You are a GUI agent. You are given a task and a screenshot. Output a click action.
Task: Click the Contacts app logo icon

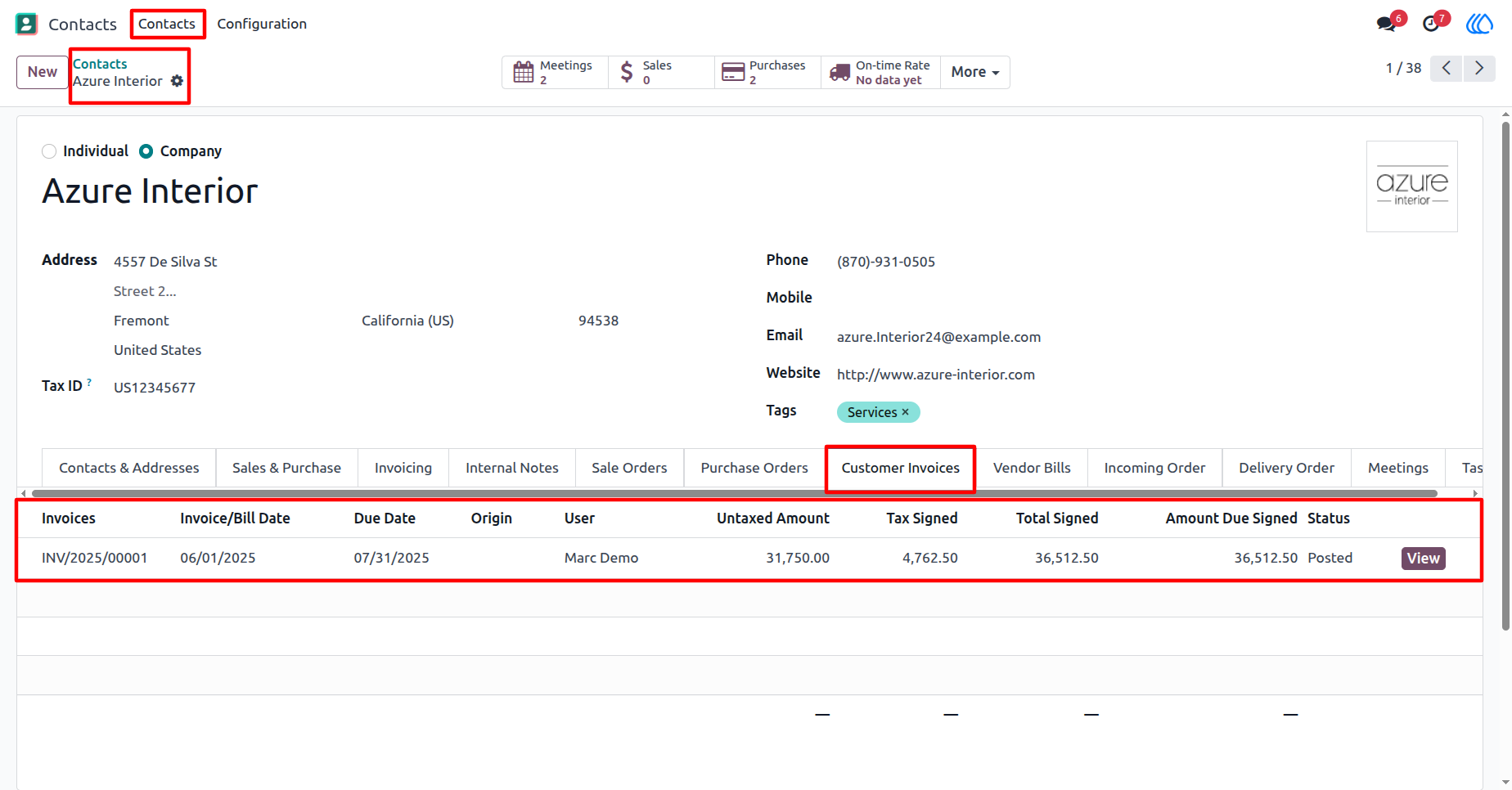(26, 24)
